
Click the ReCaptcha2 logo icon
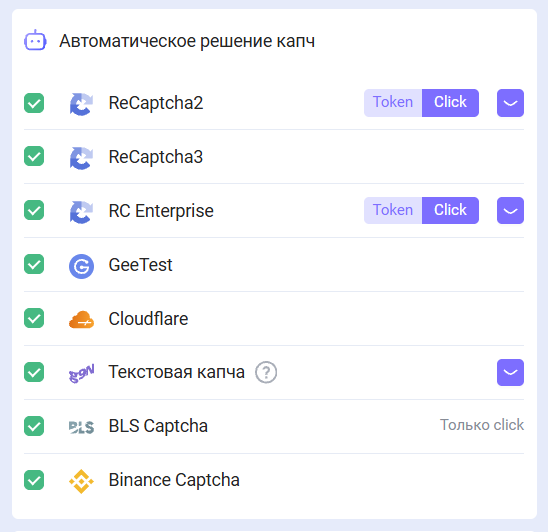point(81,104)
